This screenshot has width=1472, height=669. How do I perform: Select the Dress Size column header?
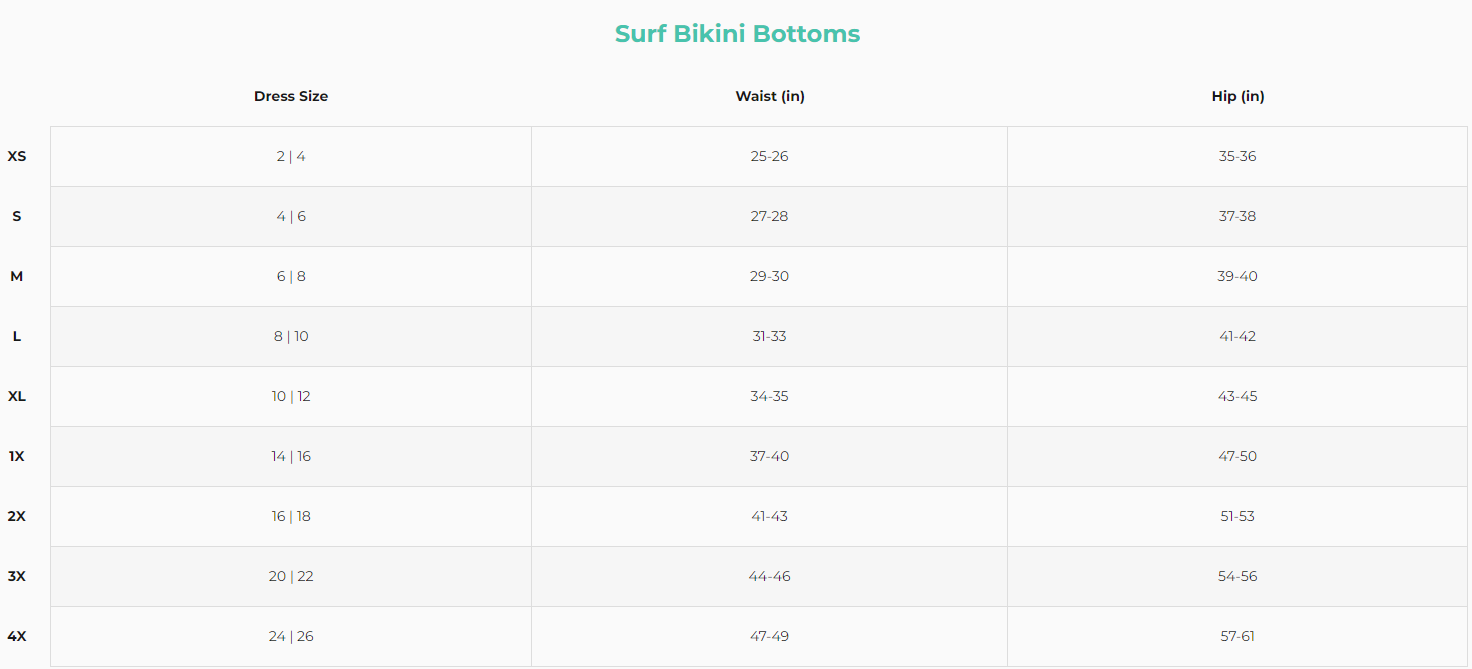[x=291, y=97]
